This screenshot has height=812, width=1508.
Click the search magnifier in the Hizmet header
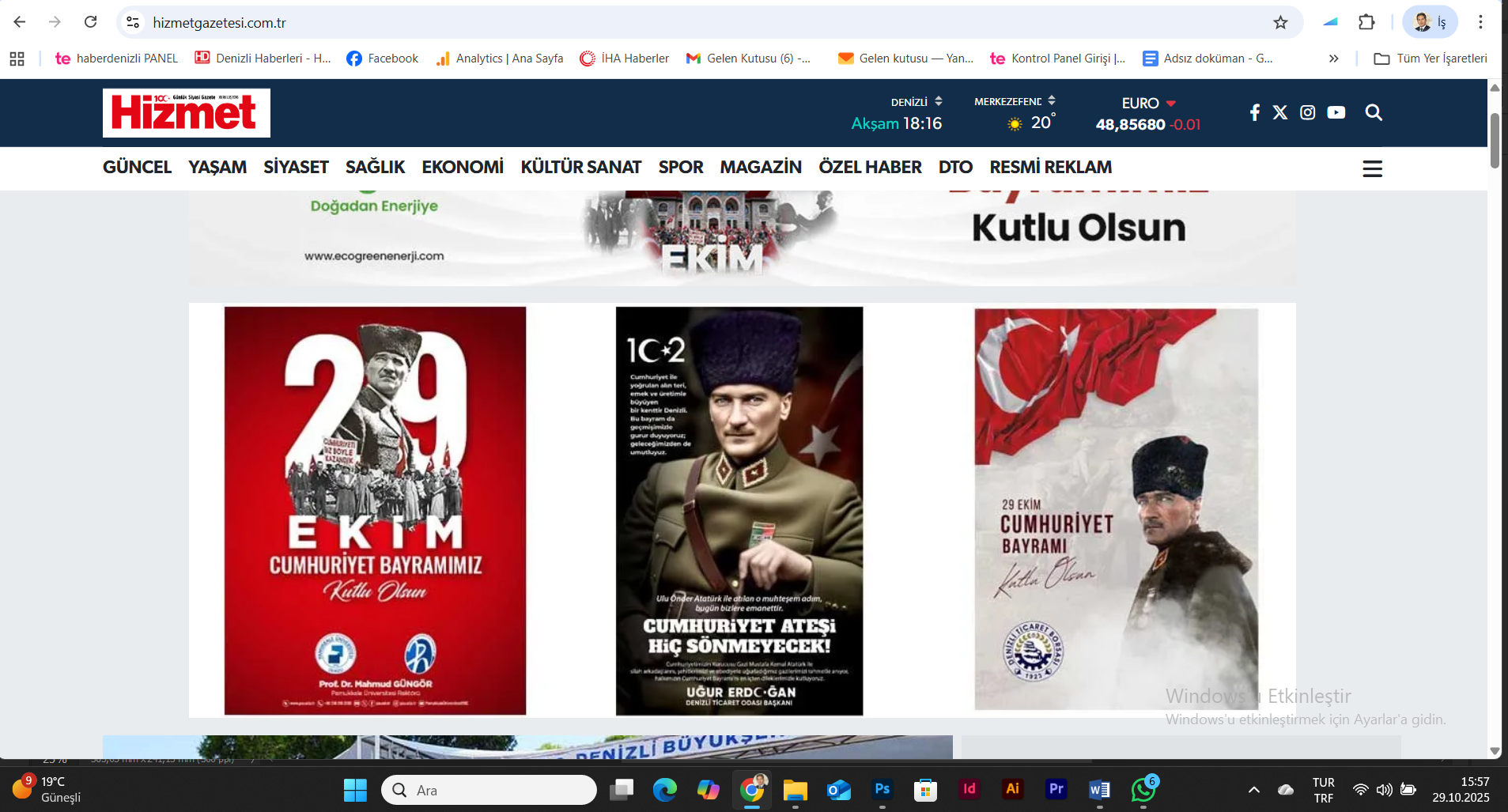click(1374, 112)
